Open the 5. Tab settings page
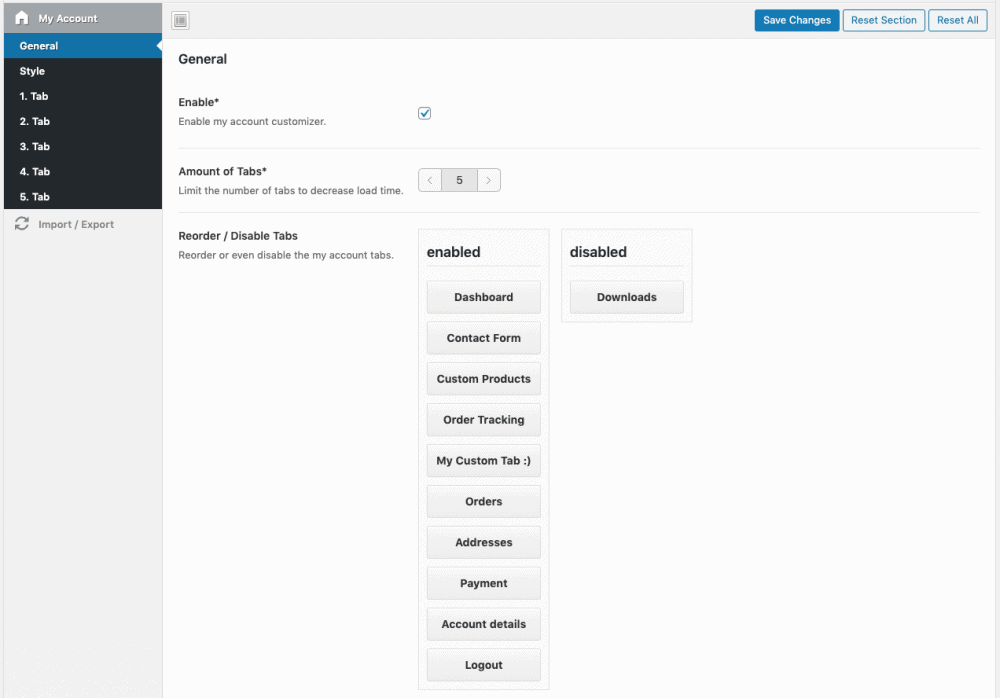 click(34, 196)
